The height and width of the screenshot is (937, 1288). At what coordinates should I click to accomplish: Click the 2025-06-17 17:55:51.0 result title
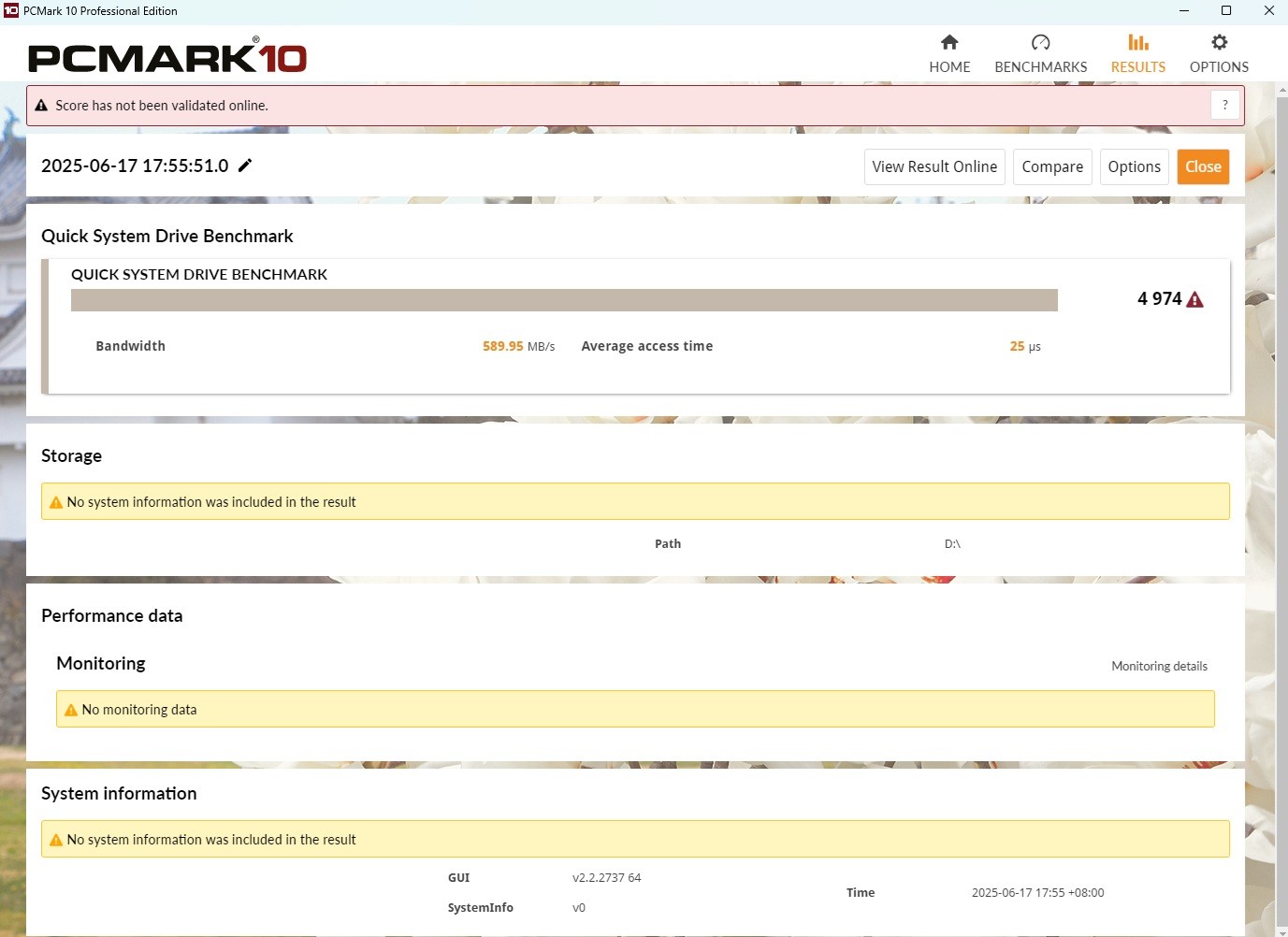[x=135, y=166]
